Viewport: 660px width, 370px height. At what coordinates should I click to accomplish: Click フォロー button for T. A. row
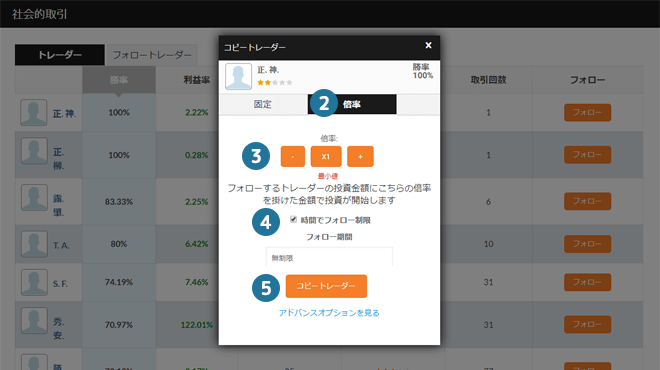tap(587, 244)
